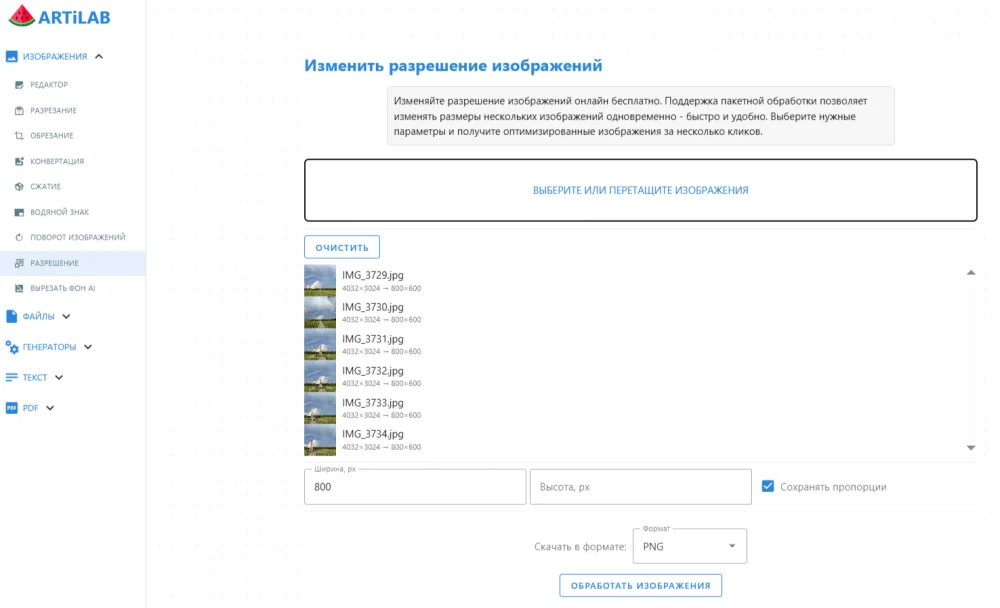Click the ARTiLAB watermelon logo
The image size is (1000, 608).
tap(21, 16)
